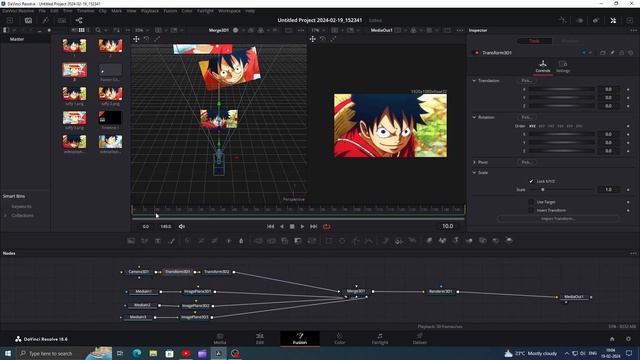Open the Inspector panel options menu dots

[633, 30]
